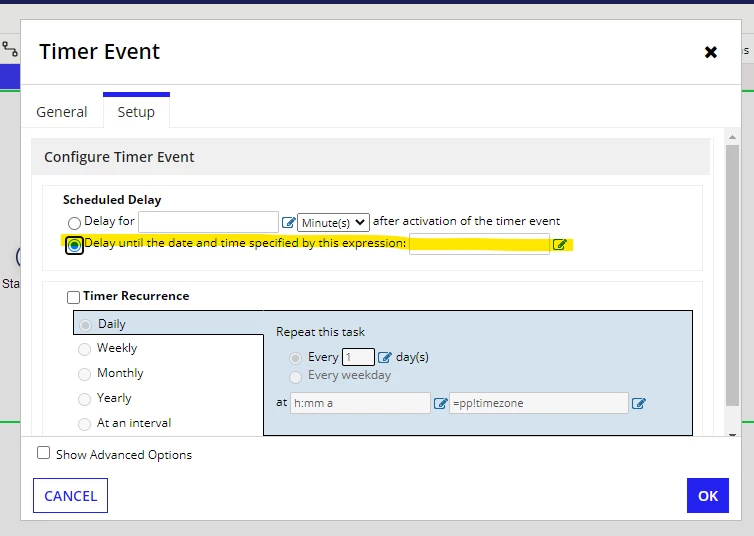
Task: Choose the 'At an interval' recurrence option
Action: (84, 424)
